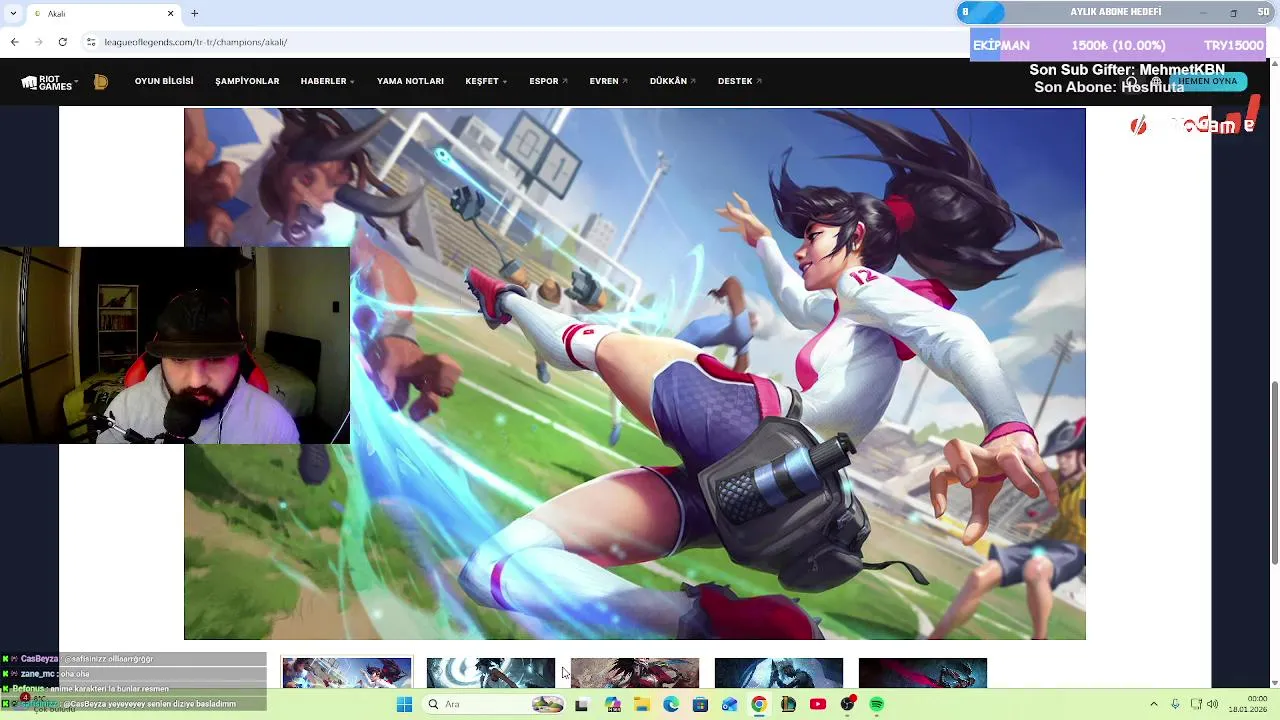Click the HEMEN OYNA button
Viewport: 1280px width, 720px height.
click(x=1208, y=81)
